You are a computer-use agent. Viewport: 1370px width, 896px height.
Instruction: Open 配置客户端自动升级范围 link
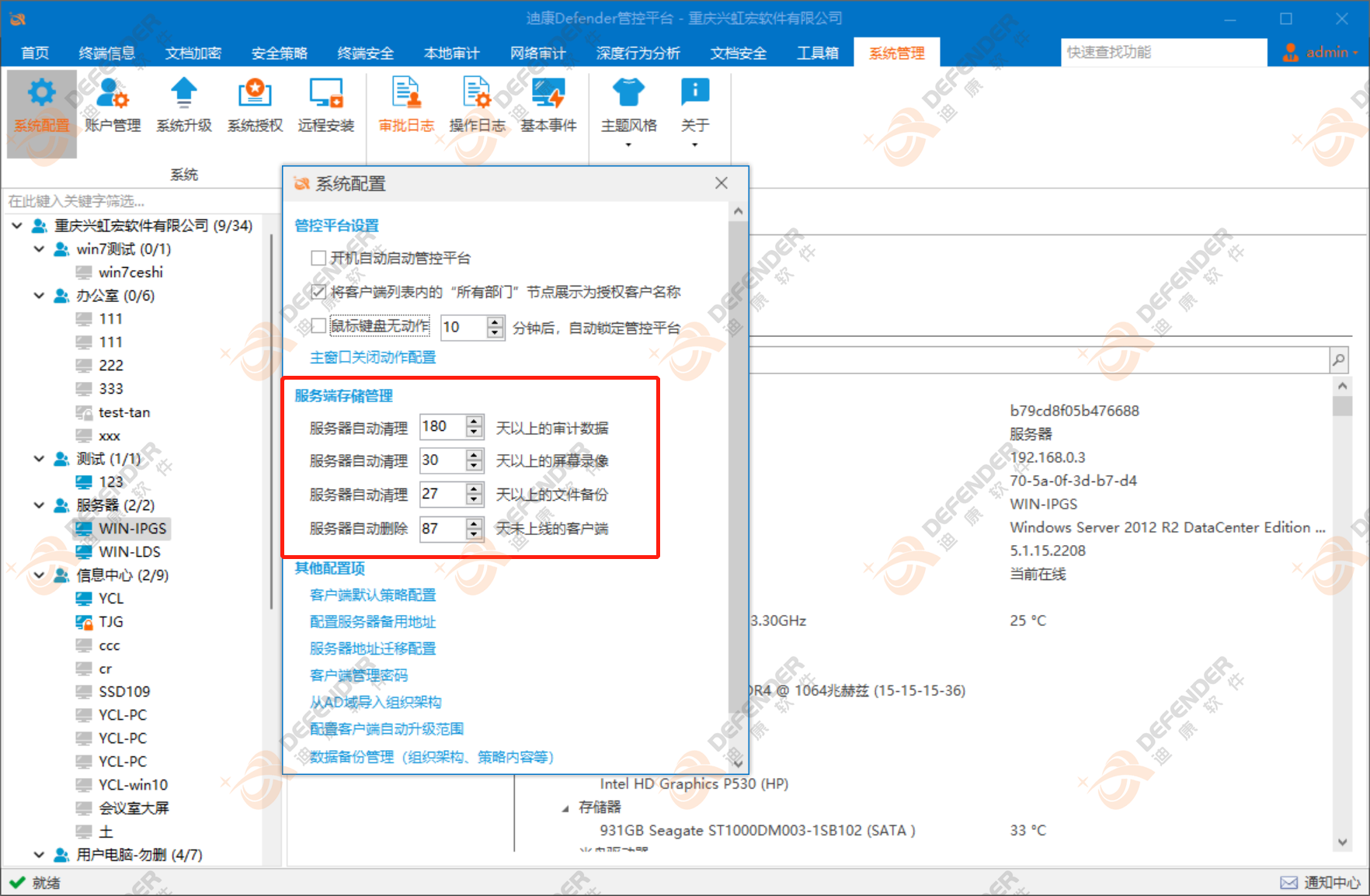pyautogui.click(x=387, y=729)
